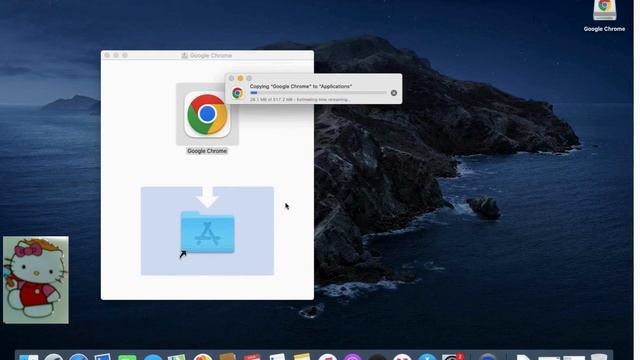Zoom the Google Chrome installer window
Screen dimensions: 640x360
tap(125, 55)
